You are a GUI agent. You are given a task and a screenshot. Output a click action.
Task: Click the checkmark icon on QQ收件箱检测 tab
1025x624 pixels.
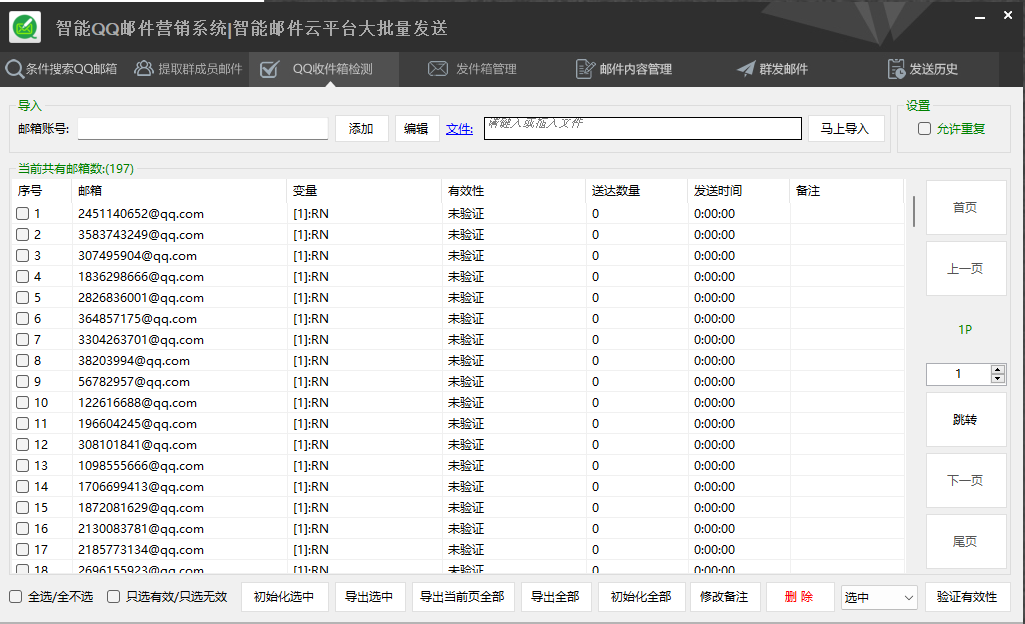pyautogui.click(x=269, y=69)
